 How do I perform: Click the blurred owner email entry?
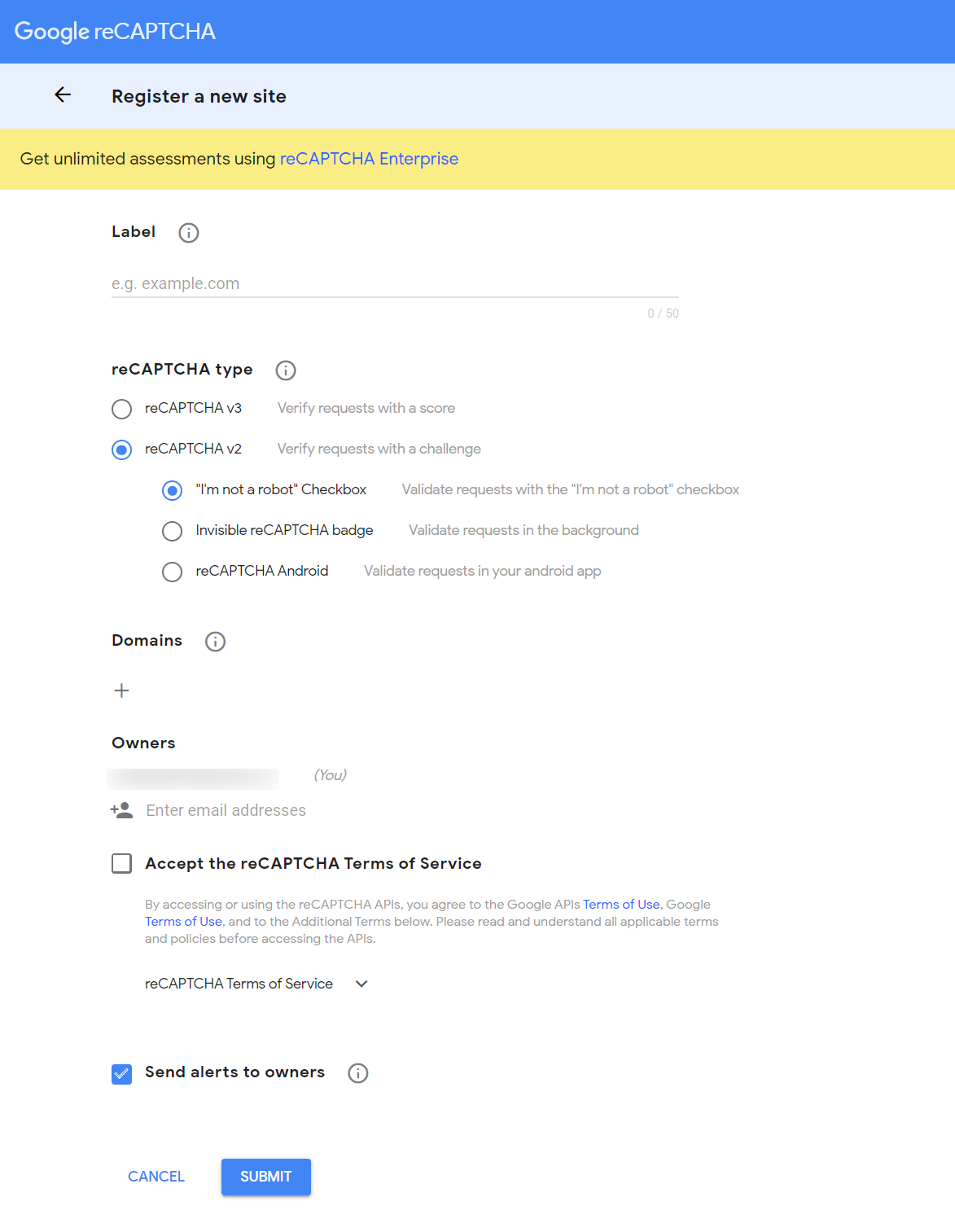pos(193,778)
